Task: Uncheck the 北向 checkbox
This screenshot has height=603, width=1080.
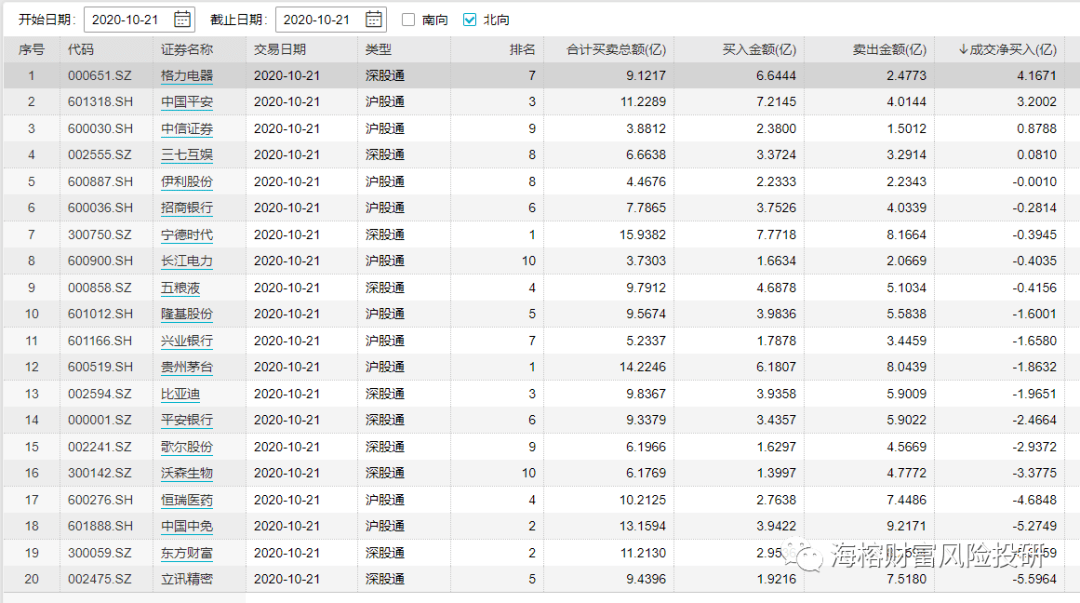Action: click(470, 20)
